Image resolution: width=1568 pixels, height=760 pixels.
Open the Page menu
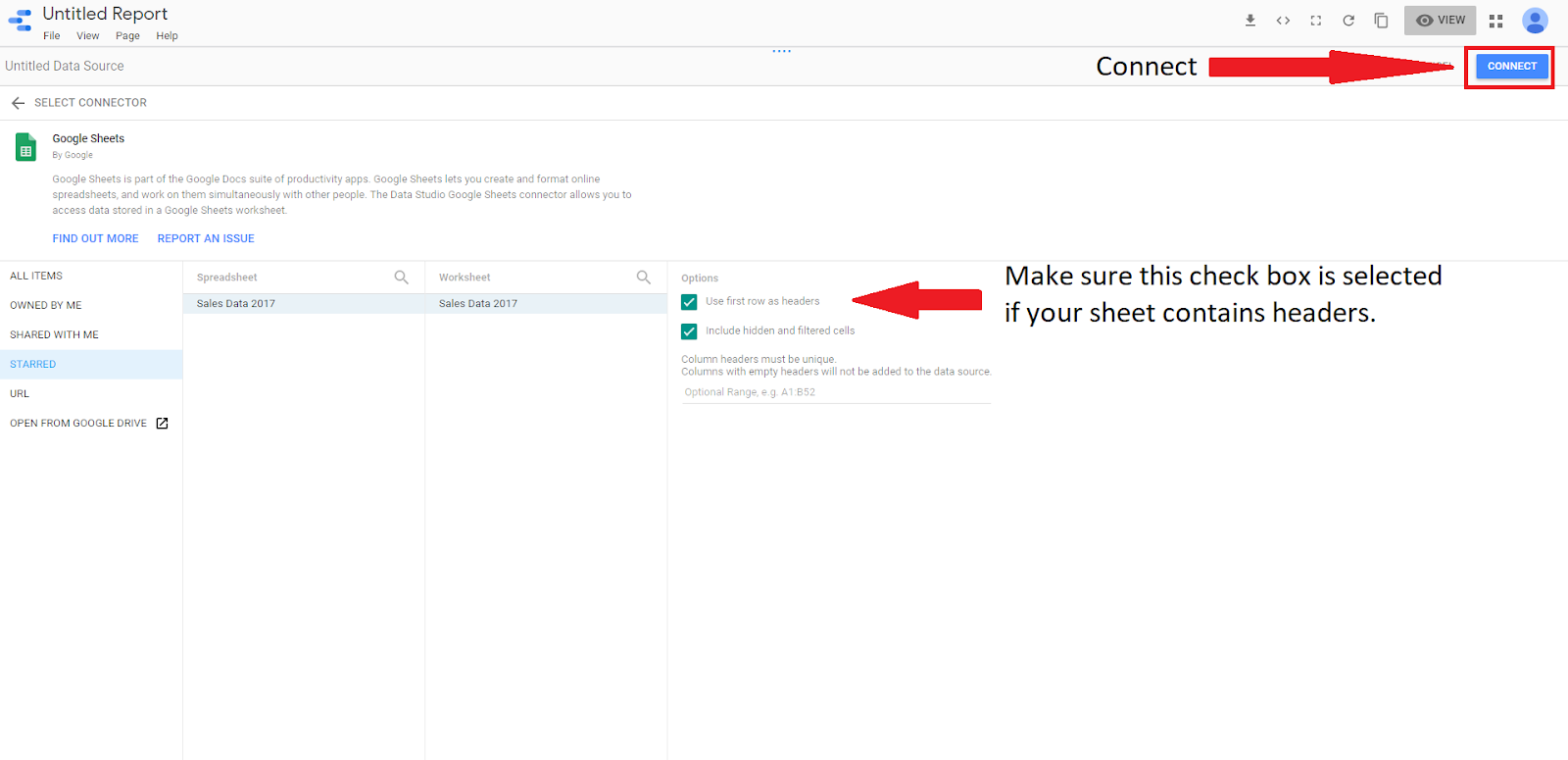pos(127,36)
